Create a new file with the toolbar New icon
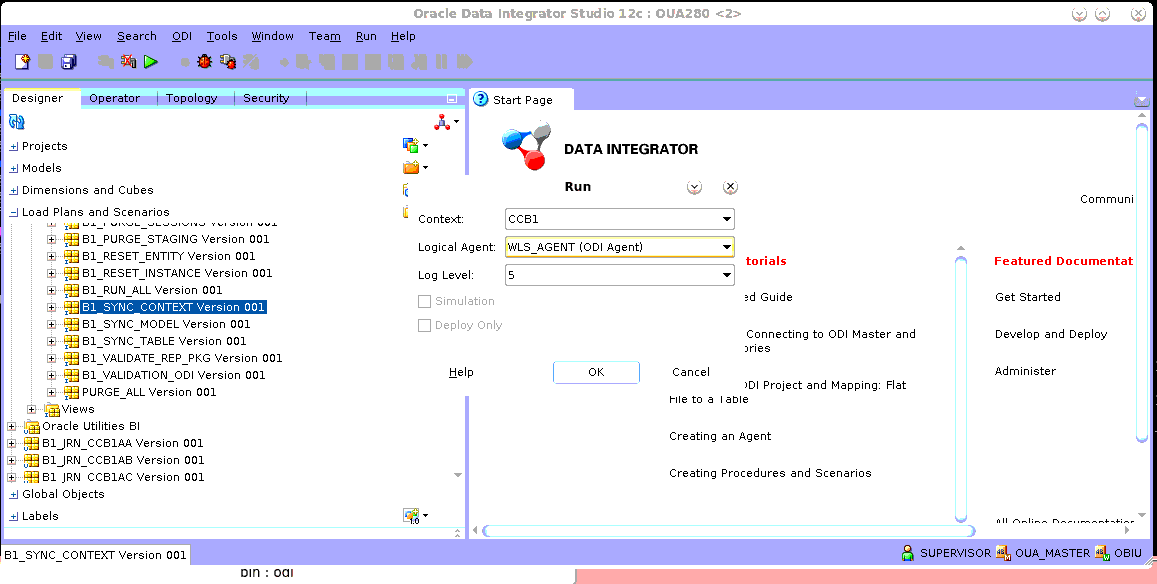The width and height of the screenshot is (1157, 584). [22, 62]
